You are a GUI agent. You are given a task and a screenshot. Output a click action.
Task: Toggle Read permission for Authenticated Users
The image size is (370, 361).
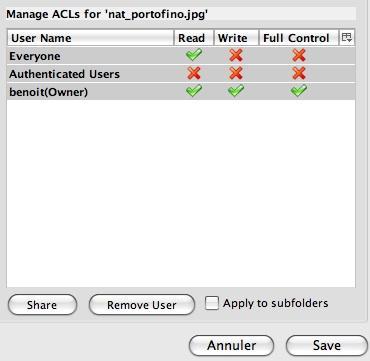pyautogui.click(x=194, y=73)
